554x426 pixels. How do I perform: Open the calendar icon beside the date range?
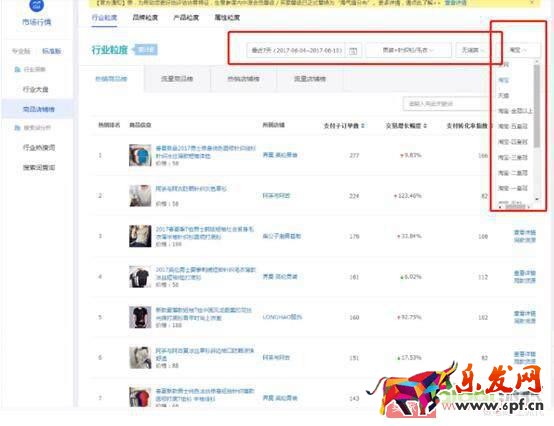point(353,51)
